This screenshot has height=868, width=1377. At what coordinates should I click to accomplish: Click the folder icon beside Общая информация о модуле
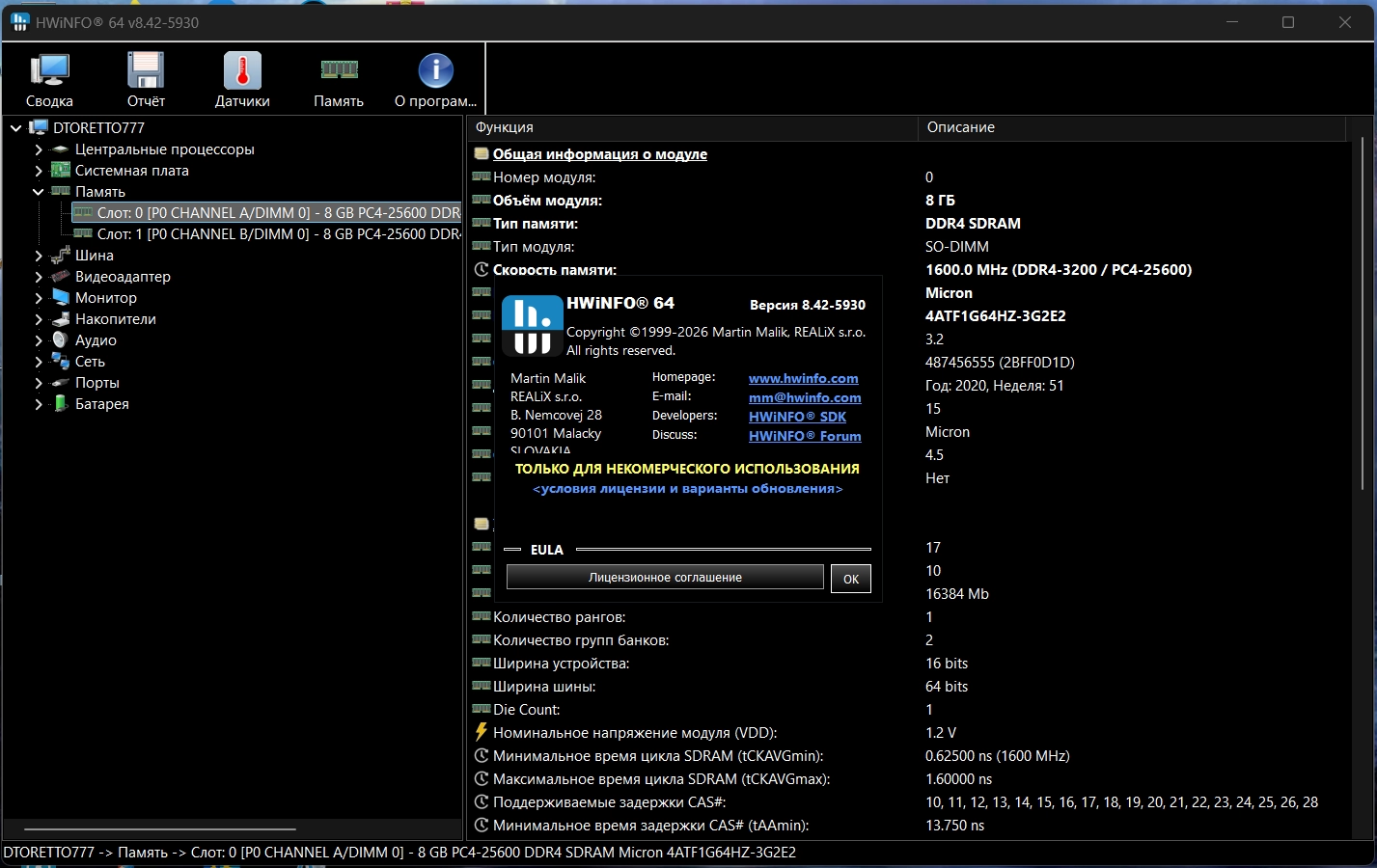(x=482, y=154)
